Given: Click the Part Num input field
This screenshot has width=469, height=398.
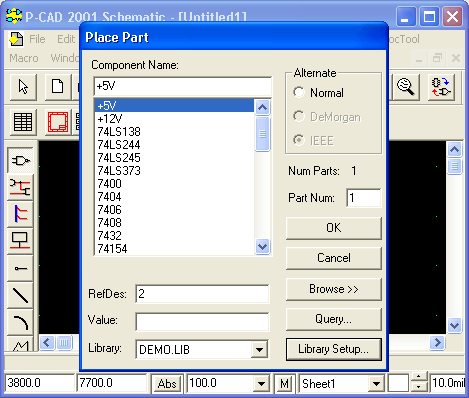Looking at the screenshot, I should click(364, 198).
